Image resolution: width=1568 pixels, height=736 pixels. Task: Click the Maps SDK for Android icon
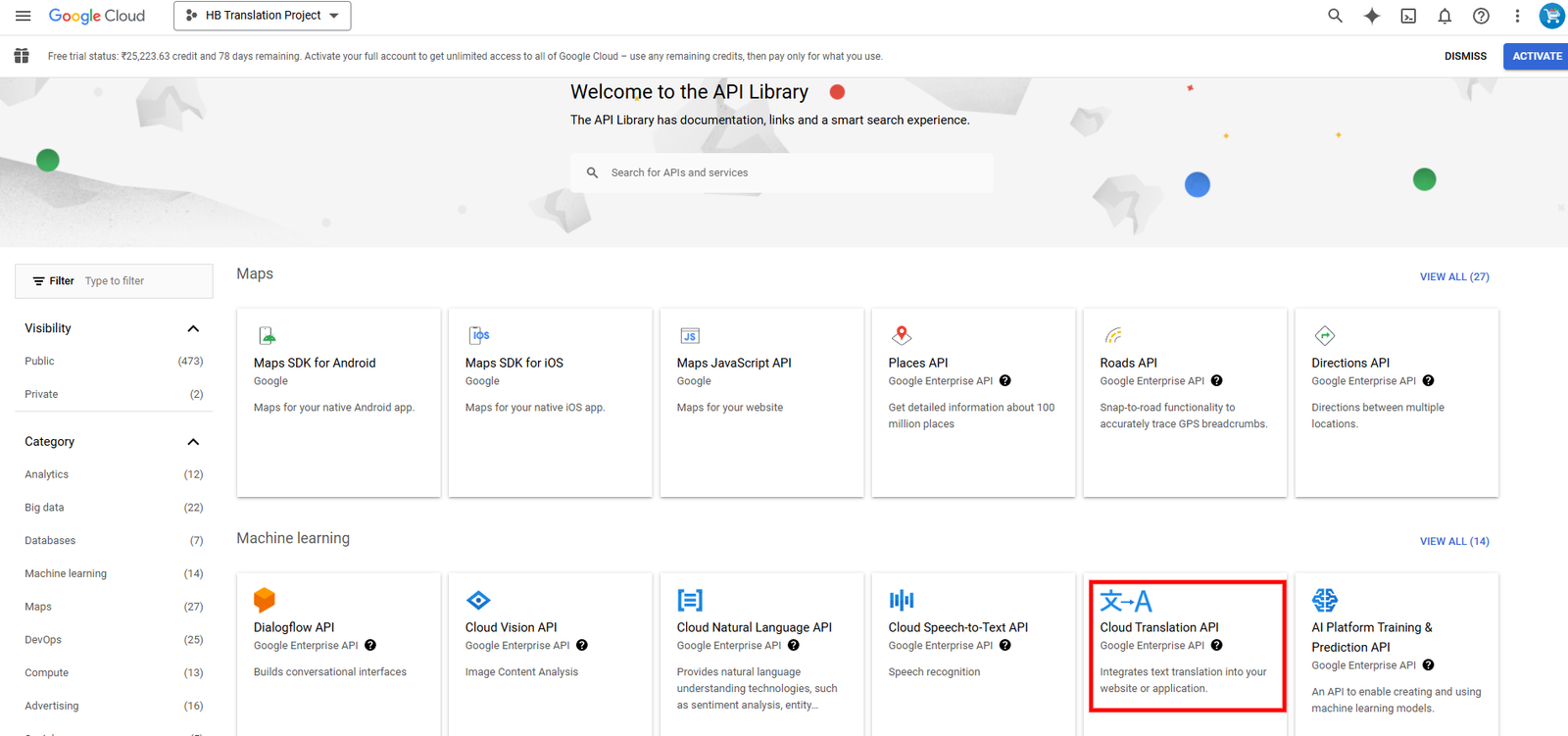tap(267, 335)
